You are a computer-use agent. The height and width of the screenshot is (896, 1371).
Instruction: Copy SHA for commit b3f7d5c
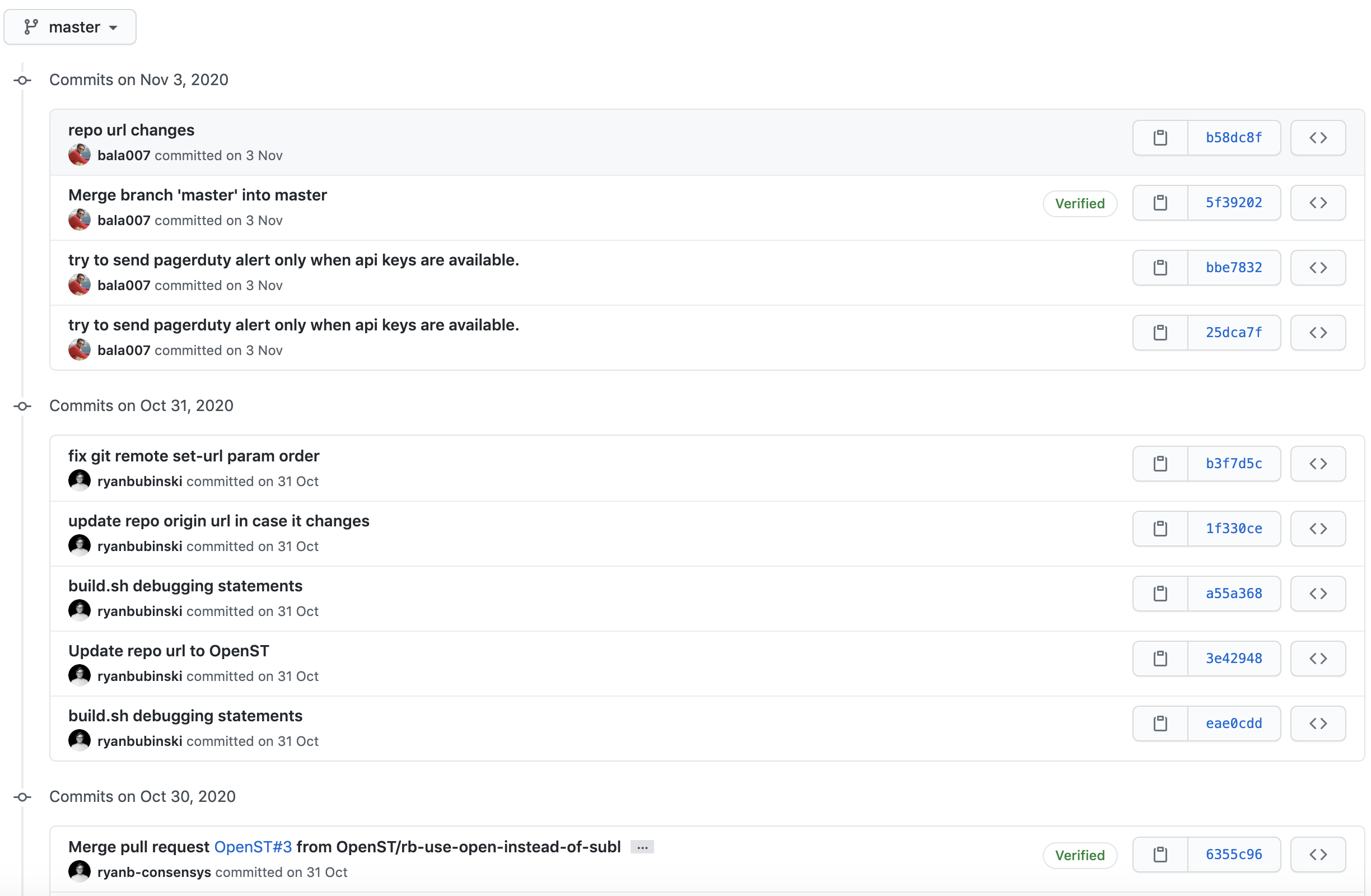point(1160,464)
